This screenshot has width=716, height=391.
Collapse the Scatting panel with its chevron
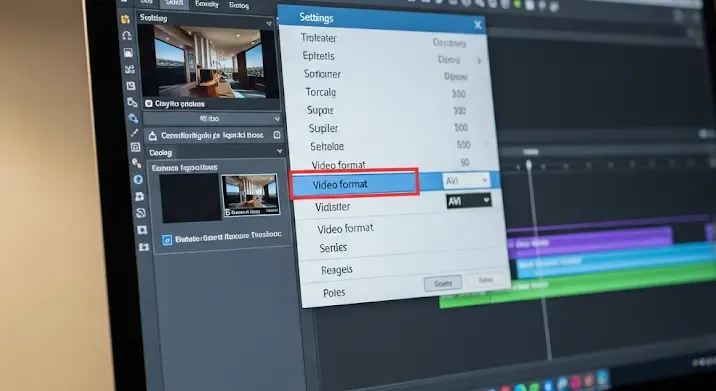click(269, 23)
